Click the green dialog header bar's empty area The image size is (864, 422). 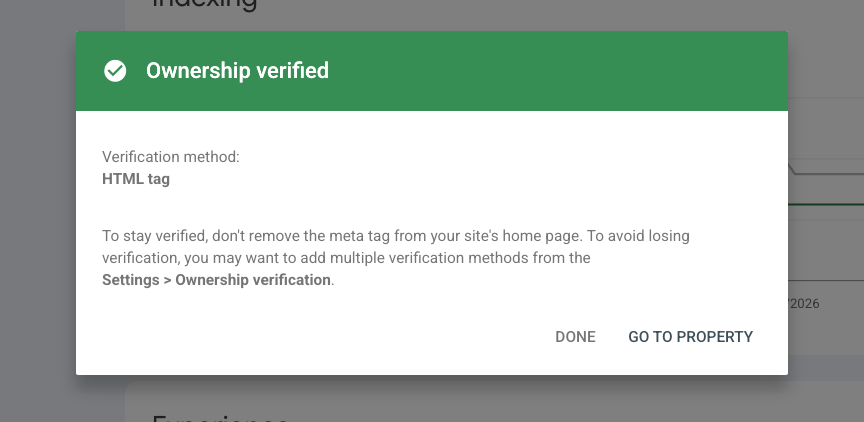[x=551, y=71]
